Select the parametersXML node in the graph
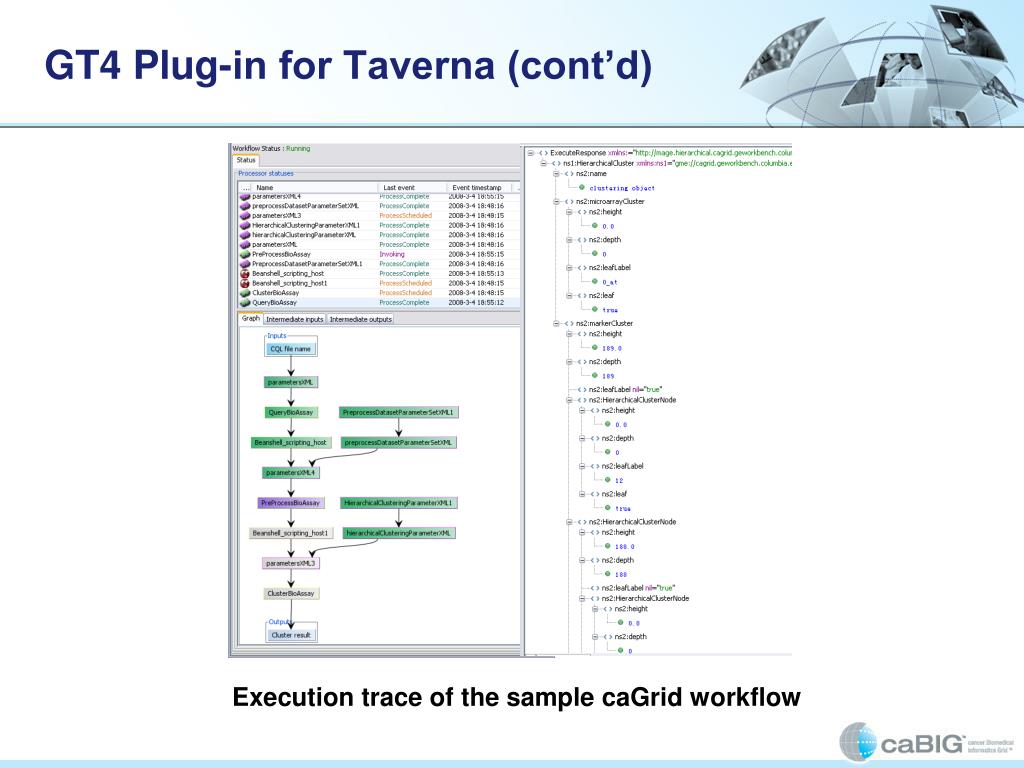Screen dimensions: 1024x768 291,382
